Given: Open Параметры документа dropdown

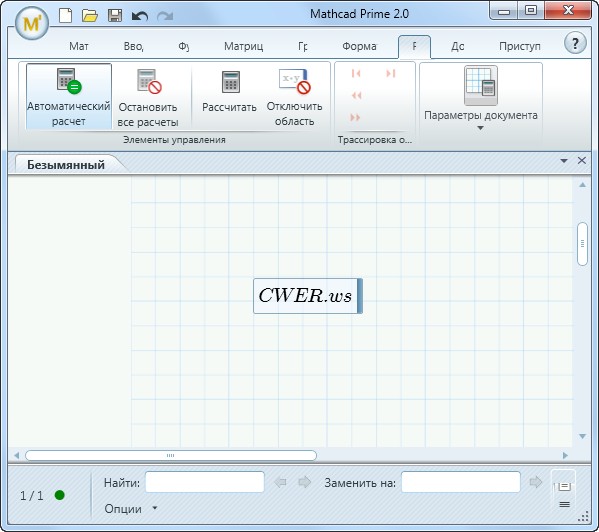Looking at the screenshot, I should click(481, 99).
